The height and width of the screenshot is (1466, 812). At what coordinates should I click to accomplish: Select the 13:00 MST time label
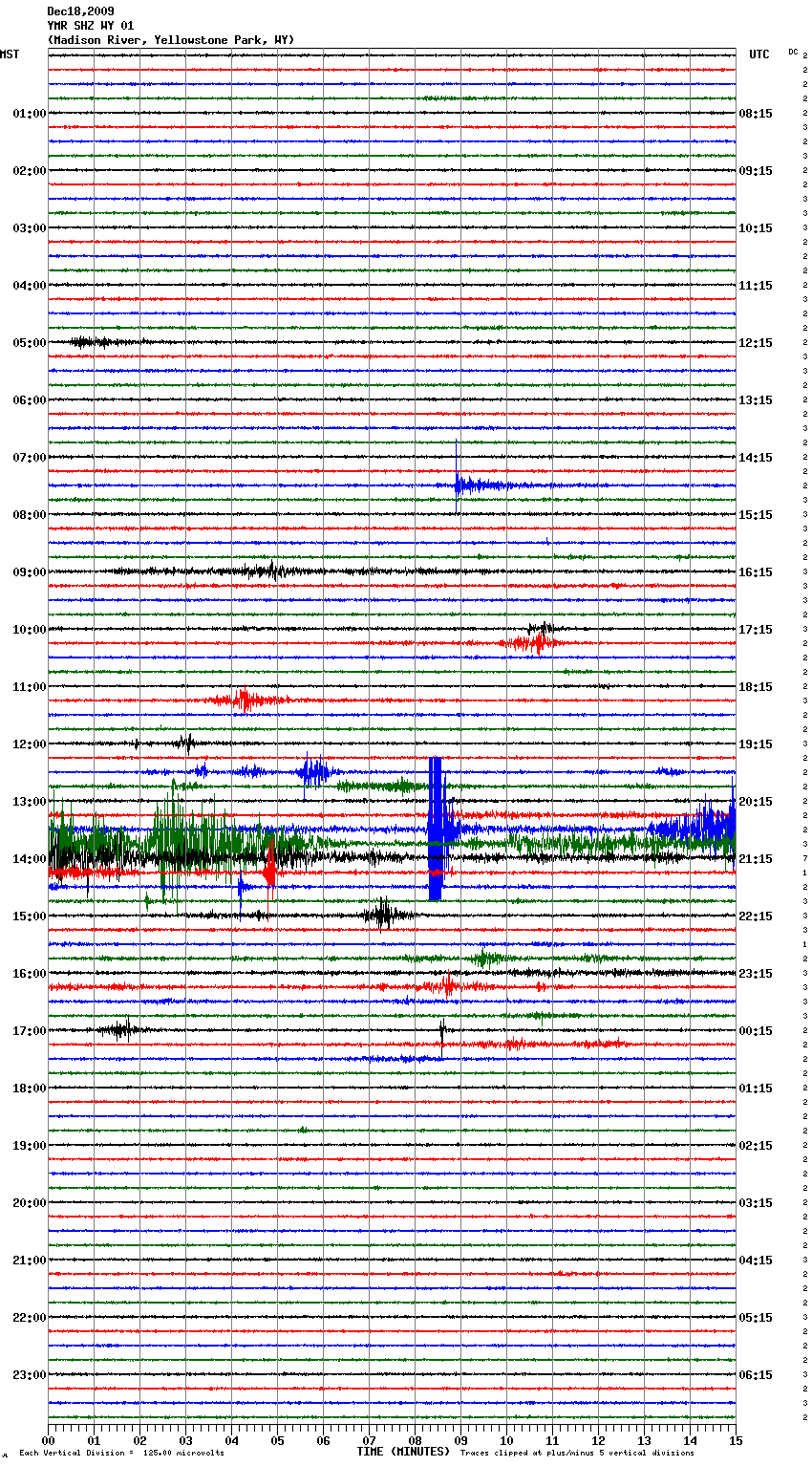[30, 802]
